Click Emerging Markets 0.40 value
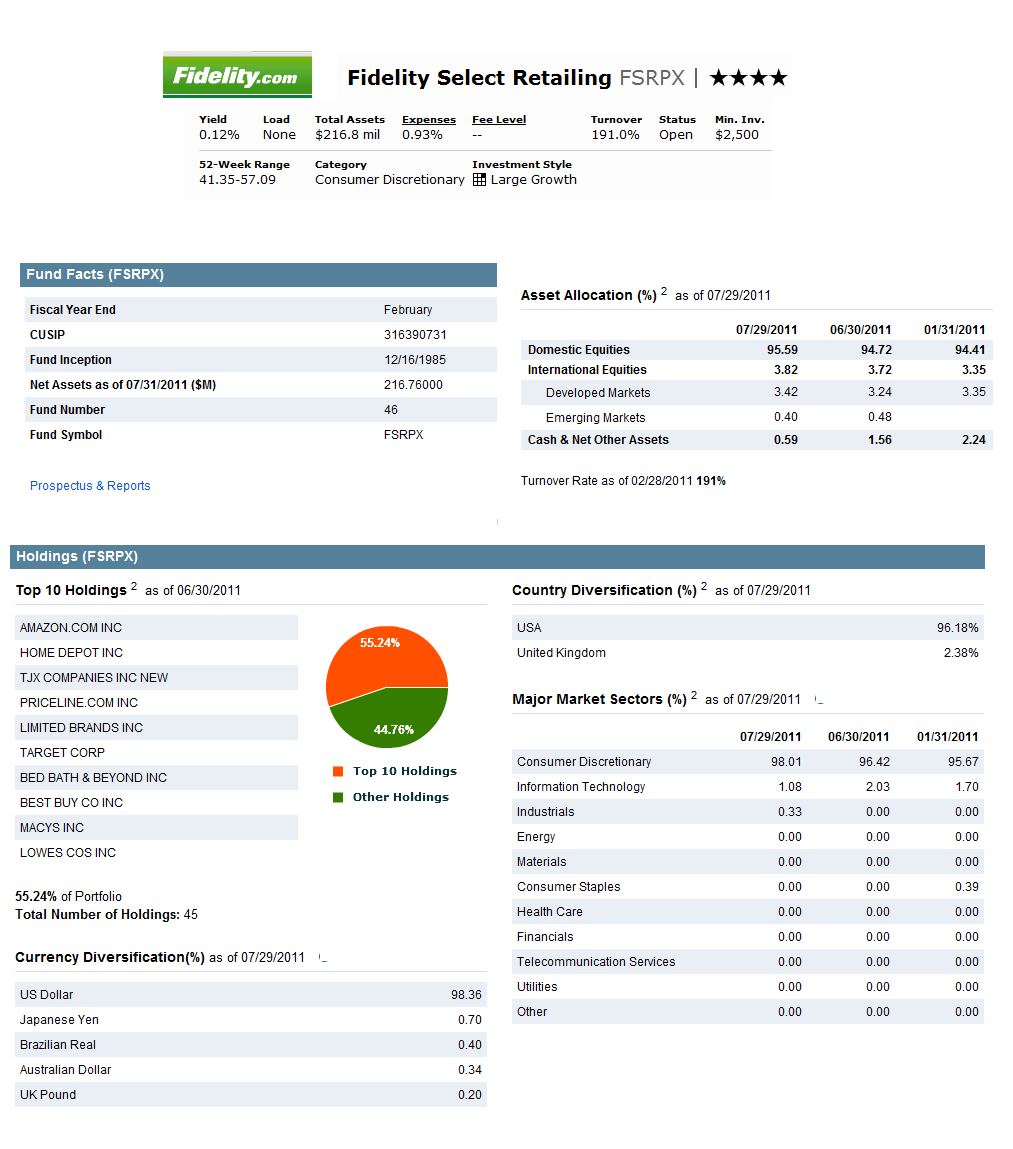The width and height of the screenshot is (1013, 1149). tap(786, 417)
